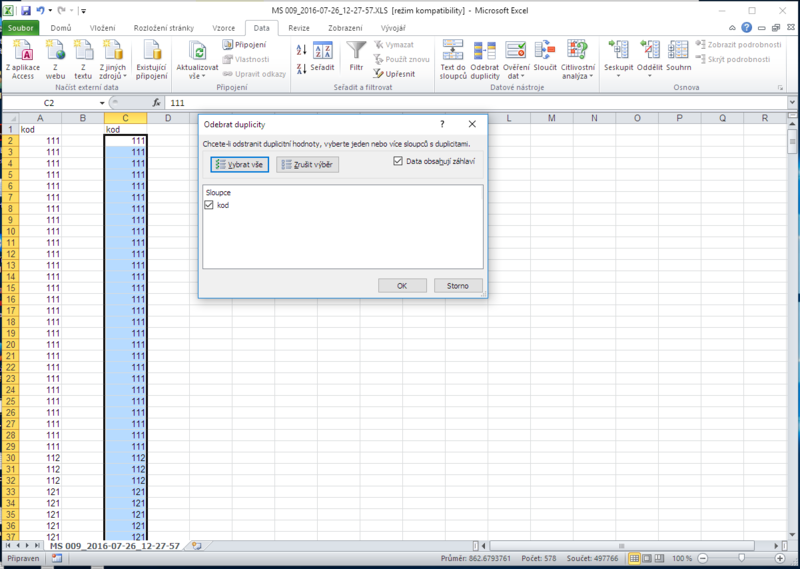
Task: Click dialog help question mark
Action: pos(442,124)
